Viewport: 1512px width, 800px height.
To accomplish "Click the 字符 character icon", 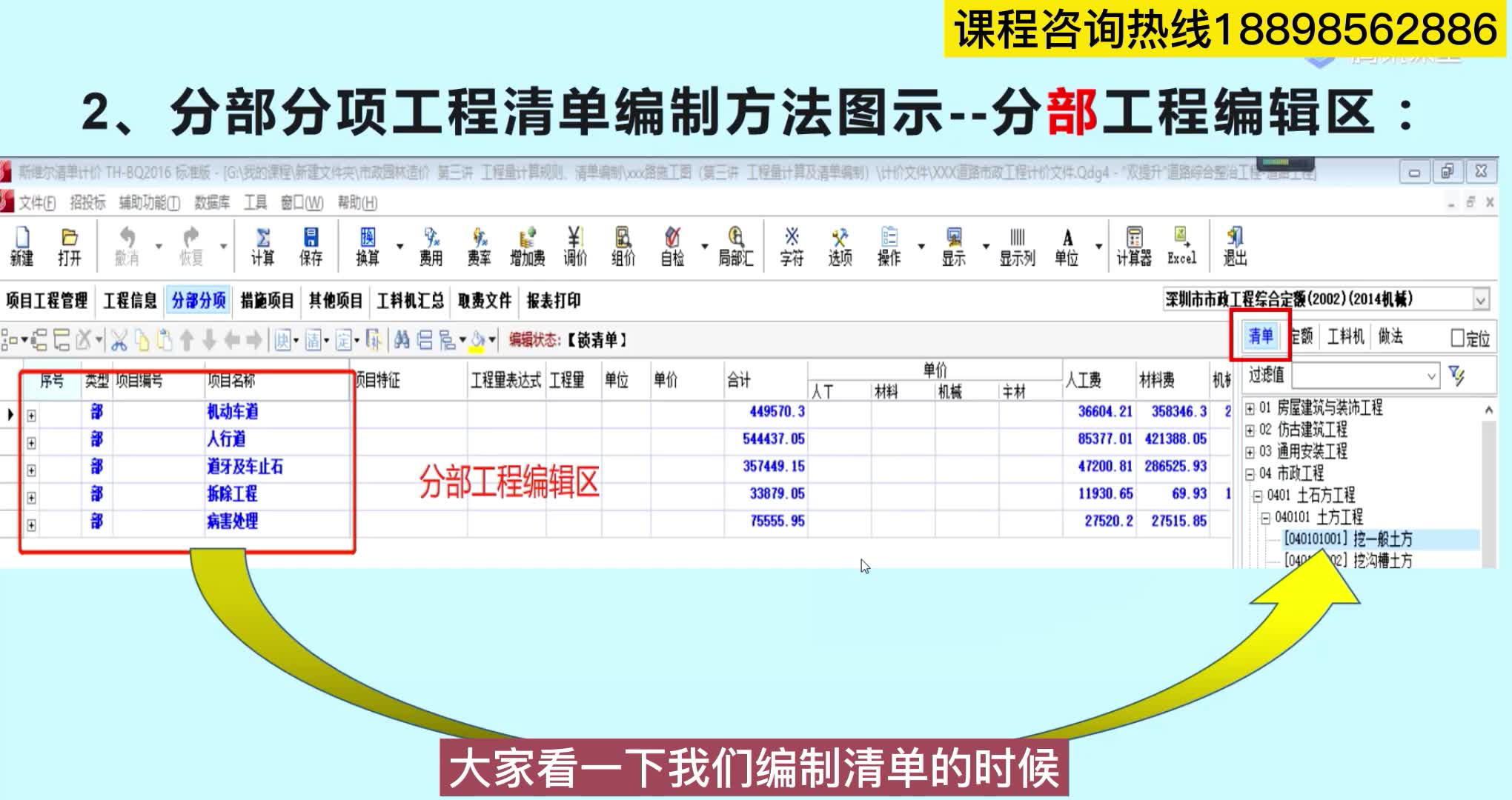I will pyautogui.click(x=792, y=246).
